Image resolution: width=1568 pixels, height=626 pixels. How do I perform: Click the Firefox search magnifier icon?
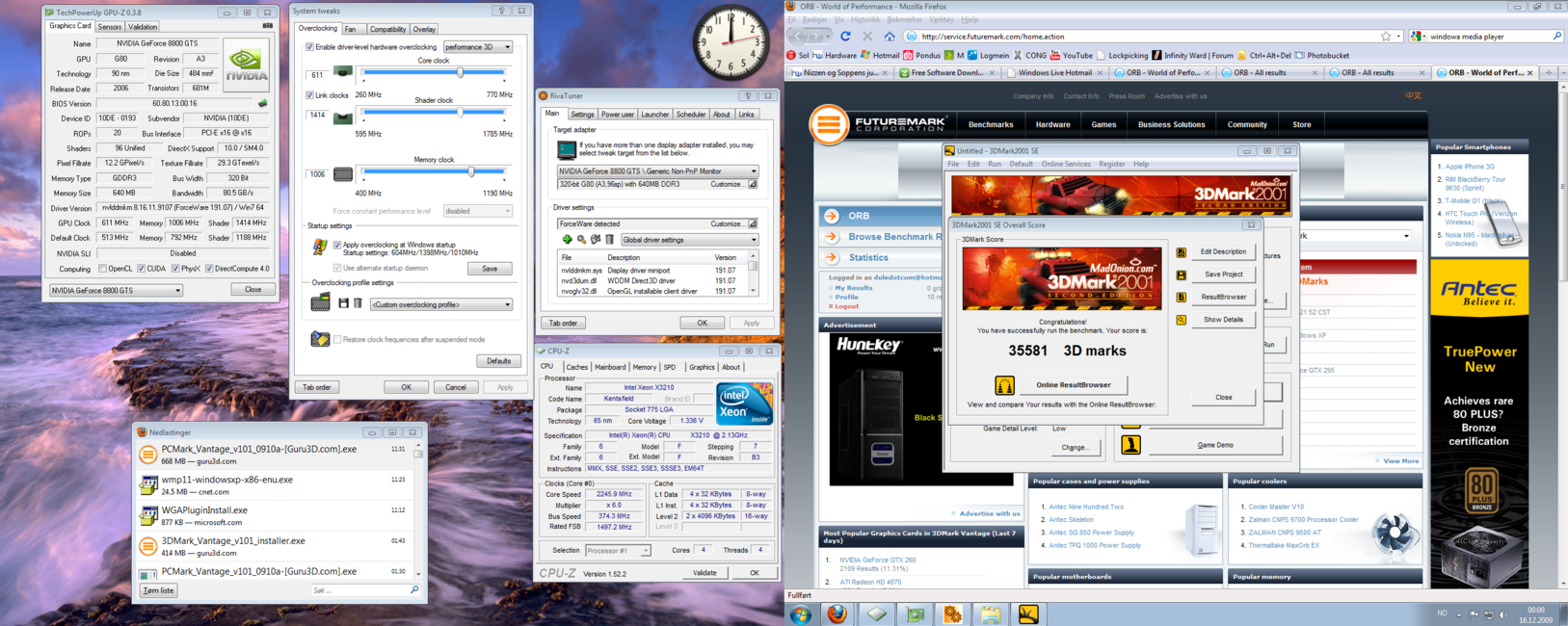1556,37
